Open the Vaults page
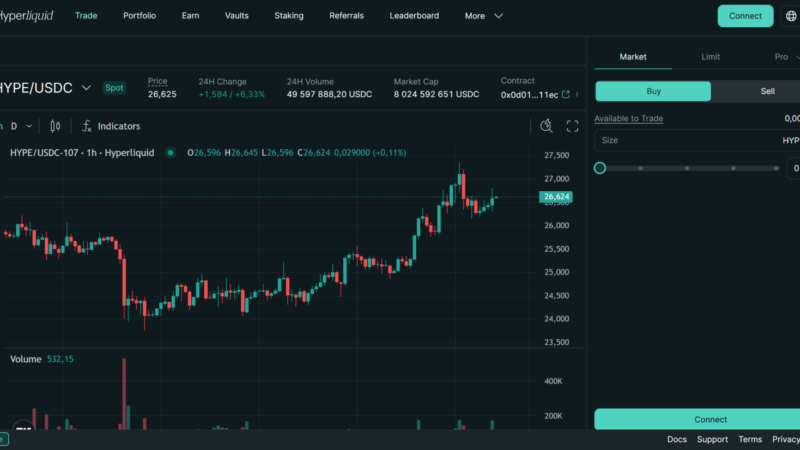 click(237, 16)
